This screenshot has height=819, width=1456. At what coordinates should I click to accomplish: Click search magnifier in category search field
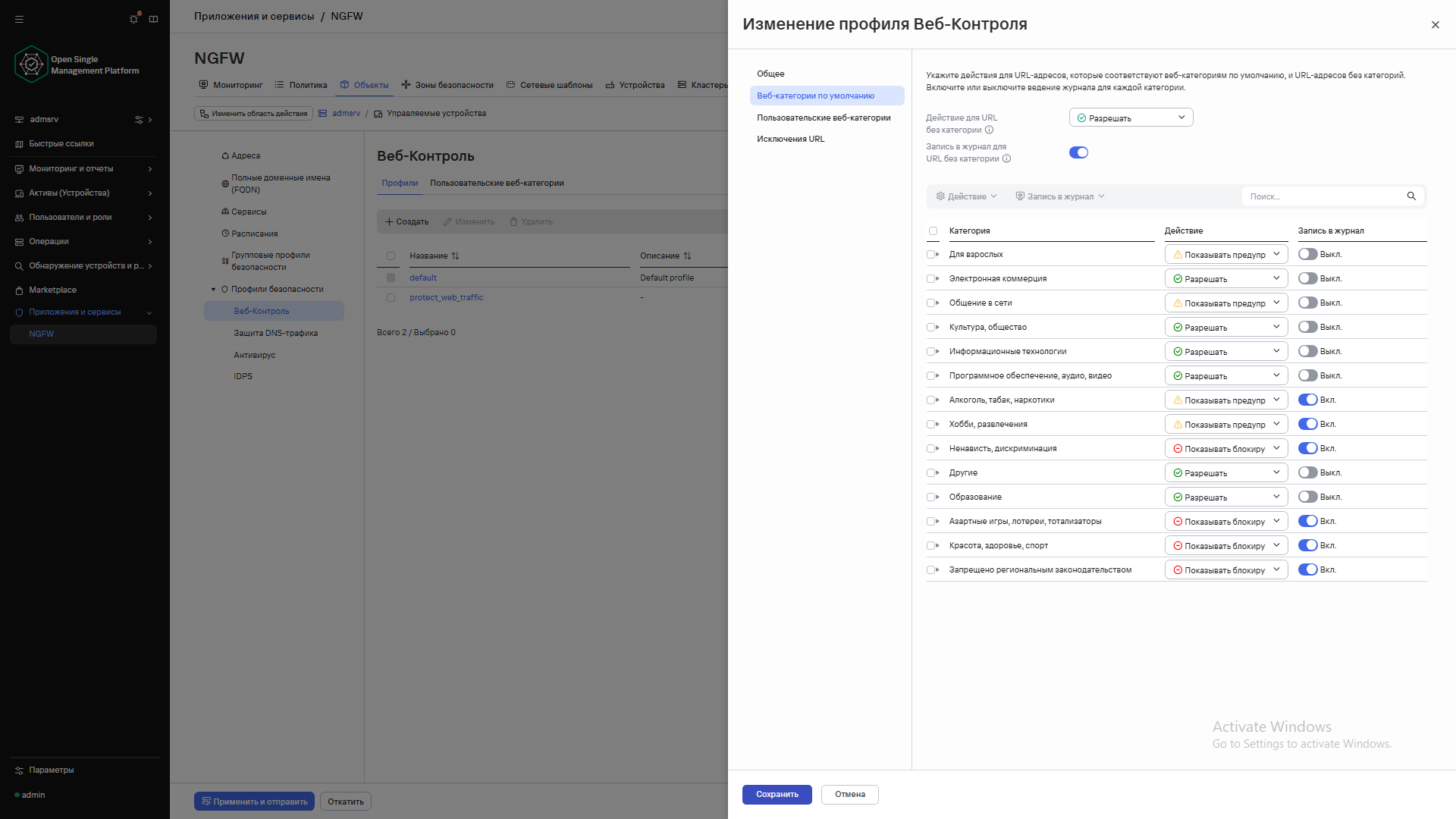coord(1411,196)
